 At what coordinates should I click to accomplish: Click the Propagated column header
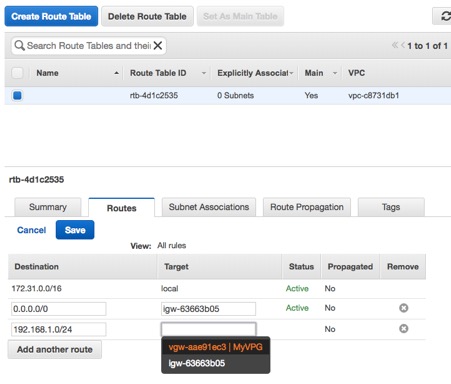(x=350, y=267)
